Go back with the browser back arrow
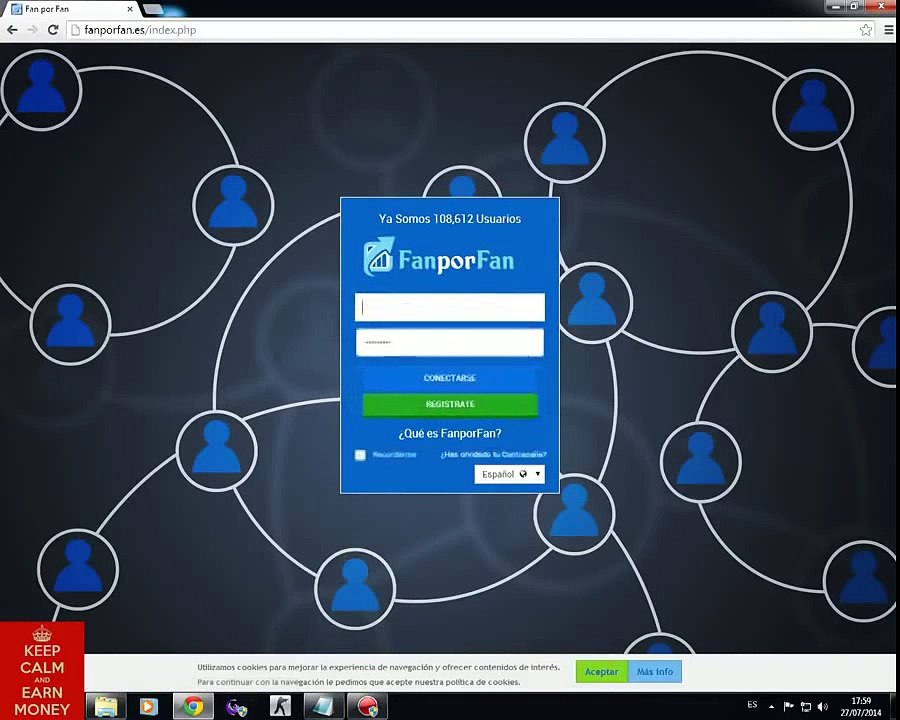The height and width of the screenshot is (720, 900). [x=12, y=30]
